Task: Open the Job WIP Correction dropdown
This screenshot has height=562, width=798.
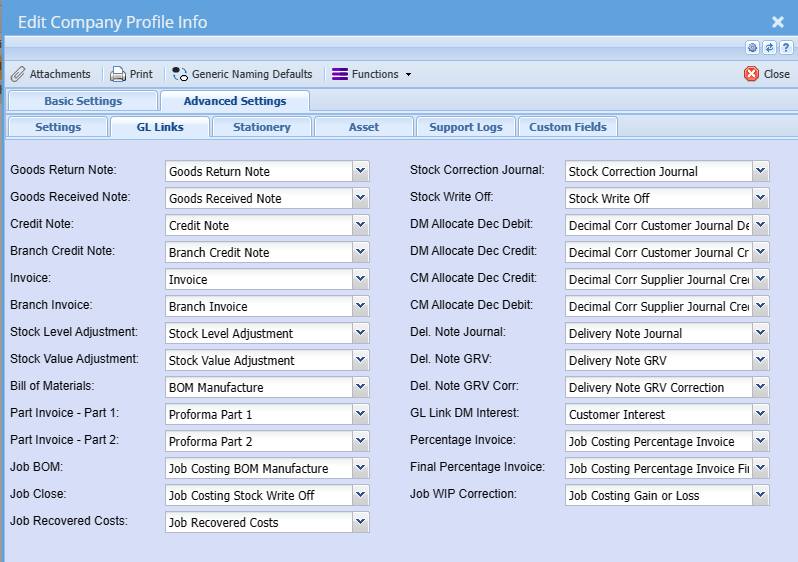Action: click(x=761, y=495)
